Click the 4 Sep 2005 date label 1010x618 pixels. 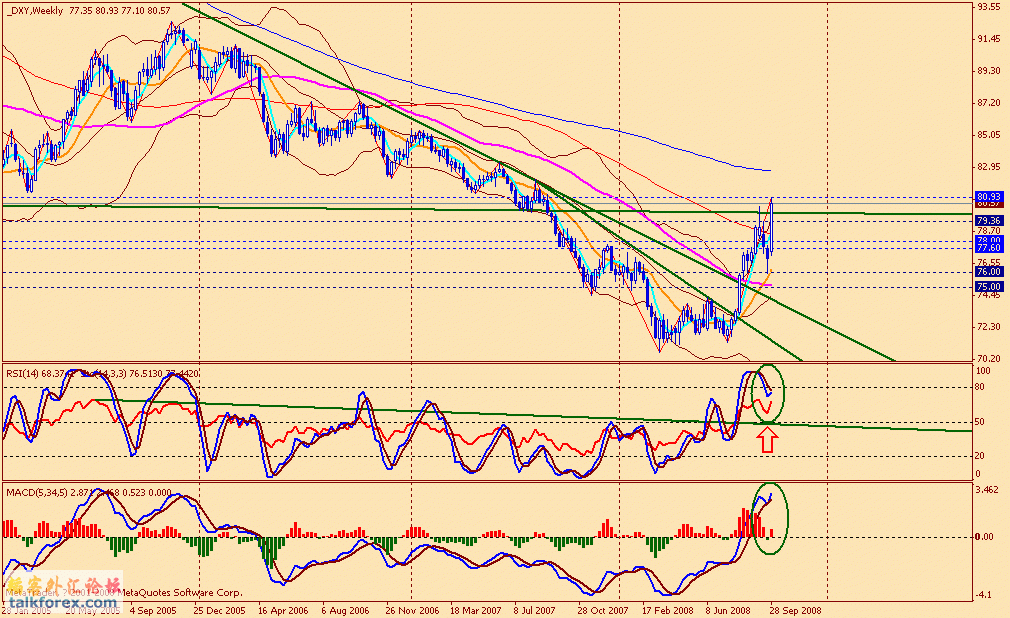[x=153, y=610]
